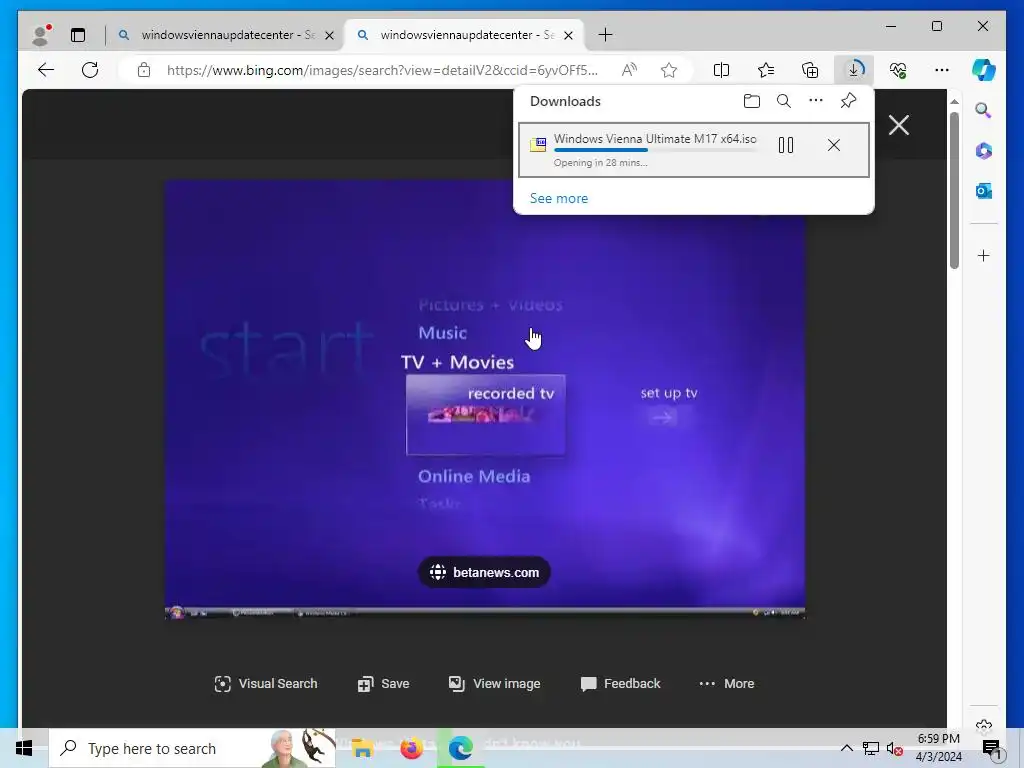Open volume tray icon

895,748
